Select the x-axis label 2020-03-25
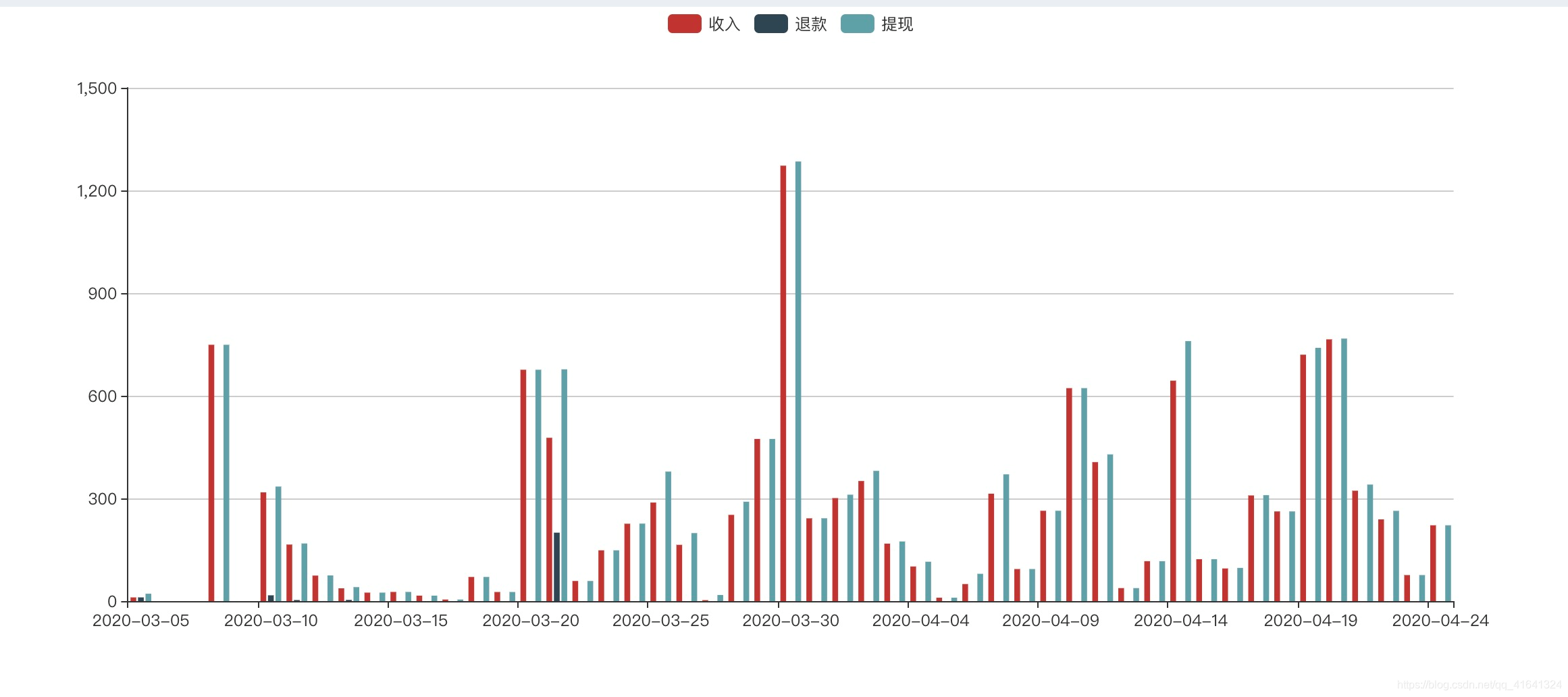 click(x=661, y=621)
